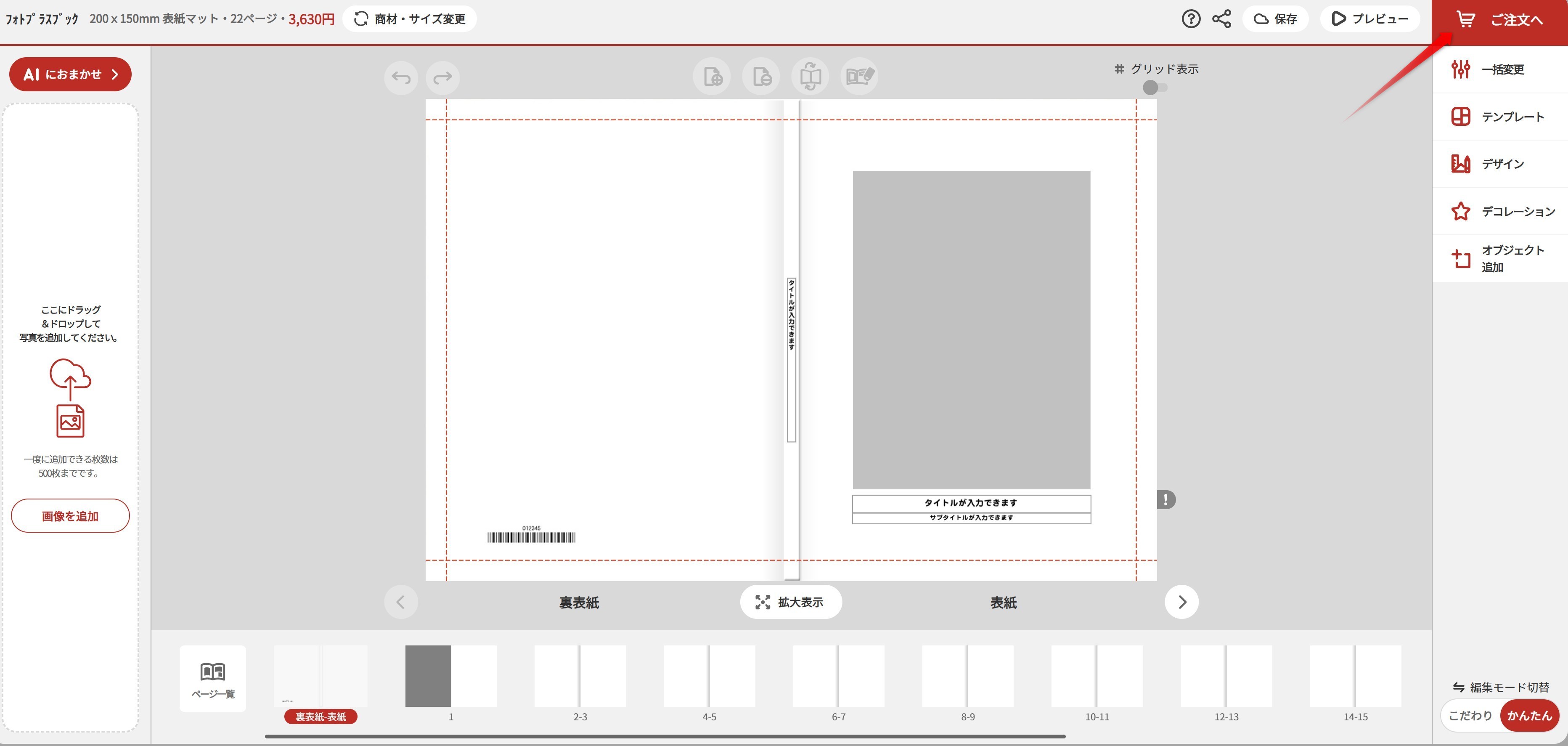Click the cover title text field
1568x746 pixels.
click(971, 503)
